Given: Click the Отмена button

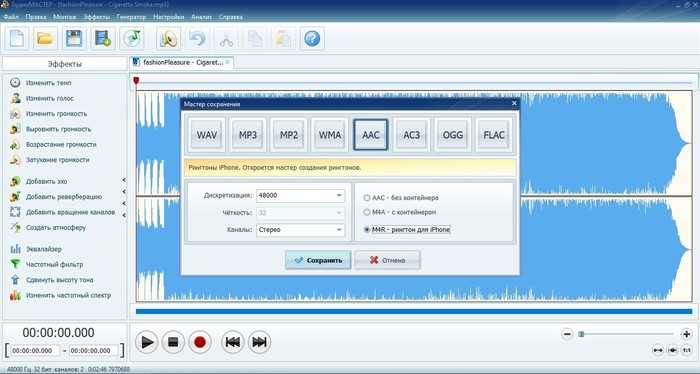Looking at the screenshot, I should point(387,260).
